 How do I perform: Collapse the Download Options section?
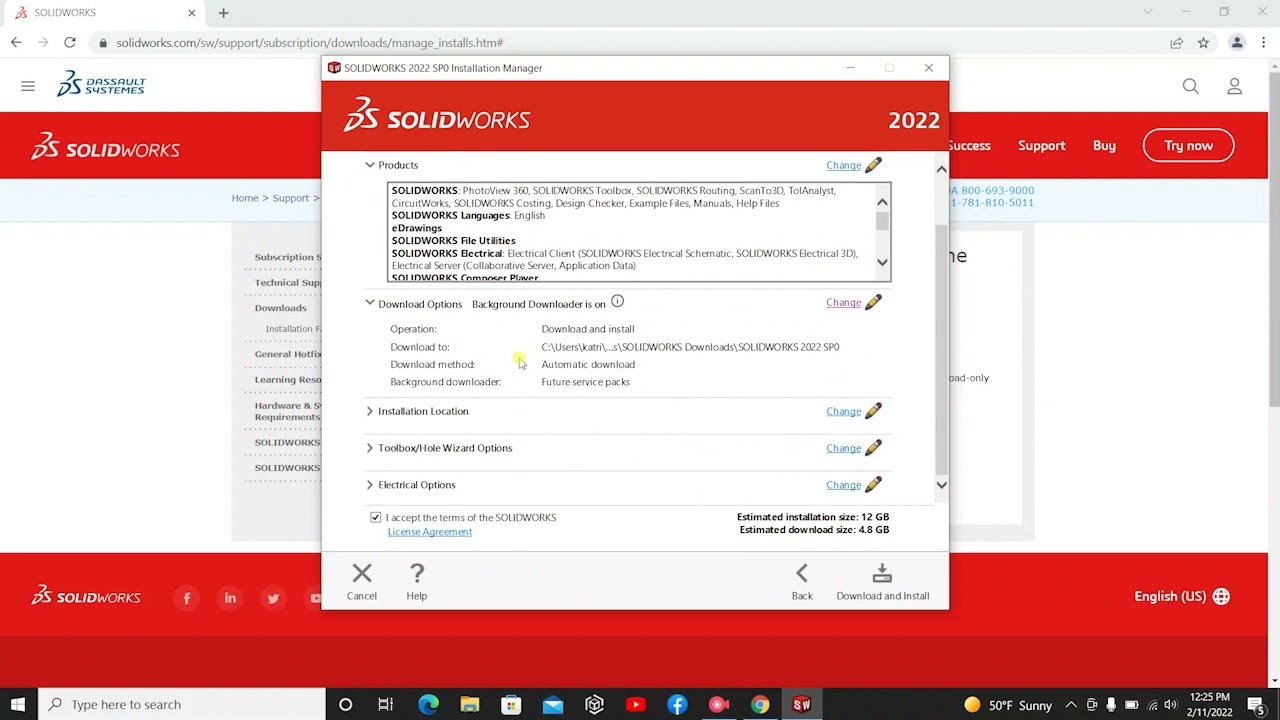click(369, 303)
